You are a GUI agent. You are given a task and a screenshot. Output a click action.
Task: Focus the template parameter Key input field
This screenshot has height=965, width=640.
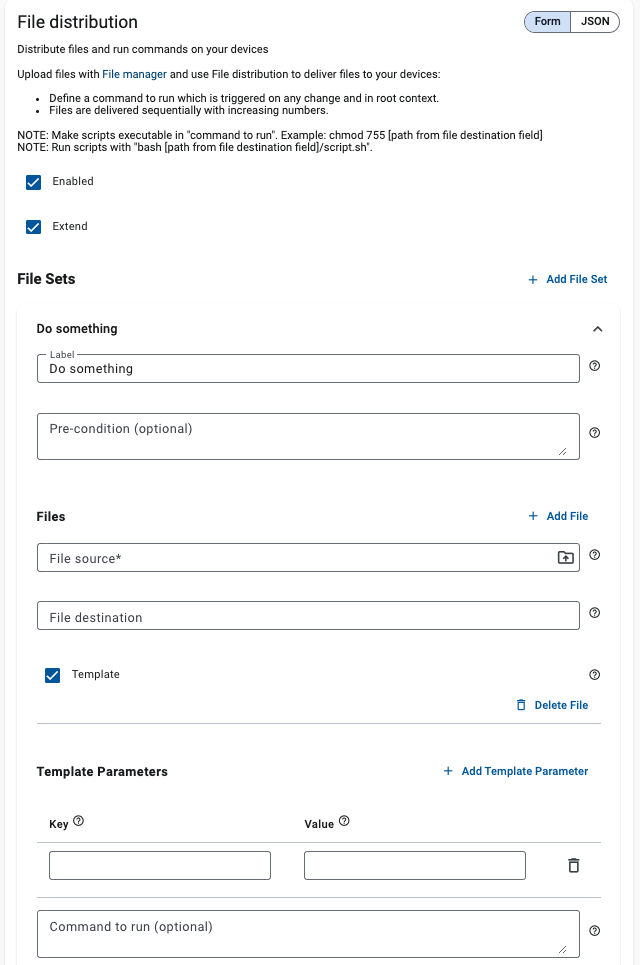pyautogui.click(x=160, y=866)
